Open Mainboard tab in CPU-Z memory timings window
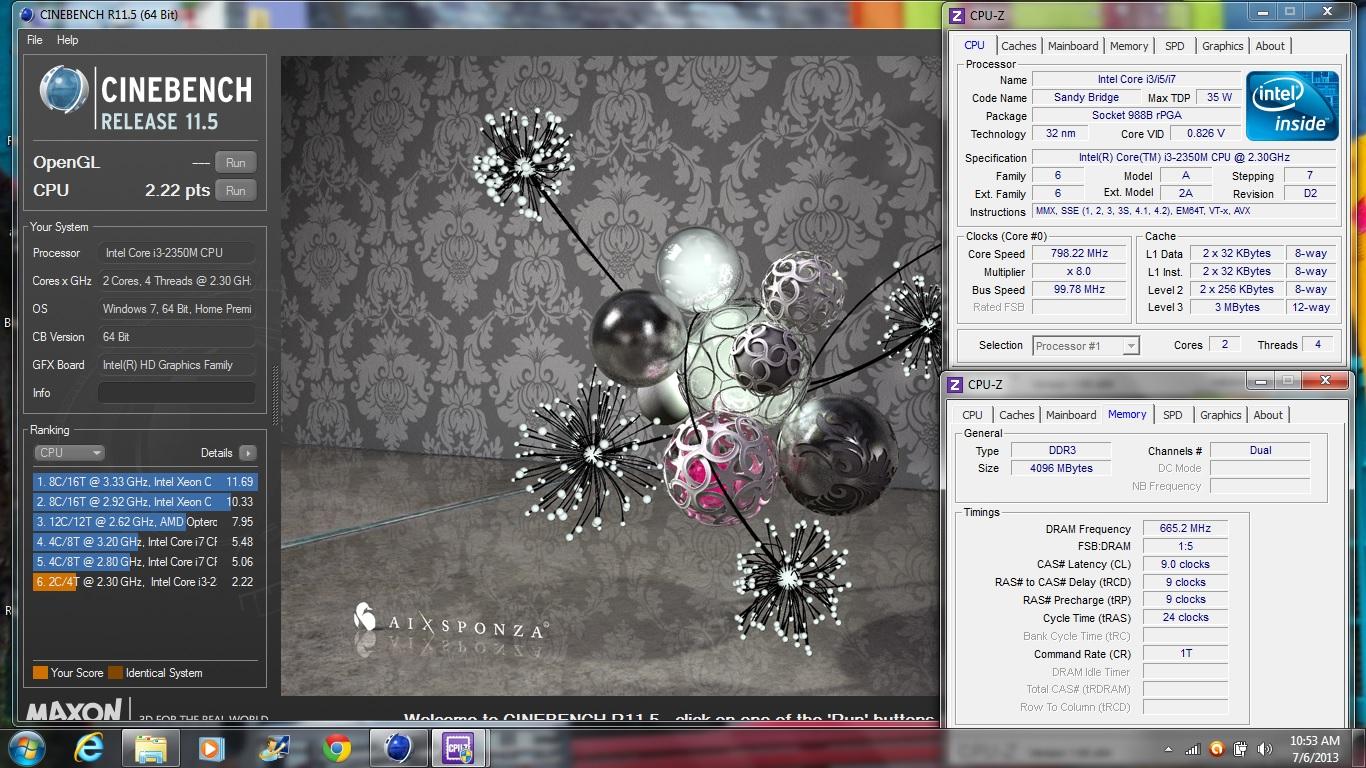This screenshot has height=768, width=1366. pyautogui.click(x=1071, y=415)
